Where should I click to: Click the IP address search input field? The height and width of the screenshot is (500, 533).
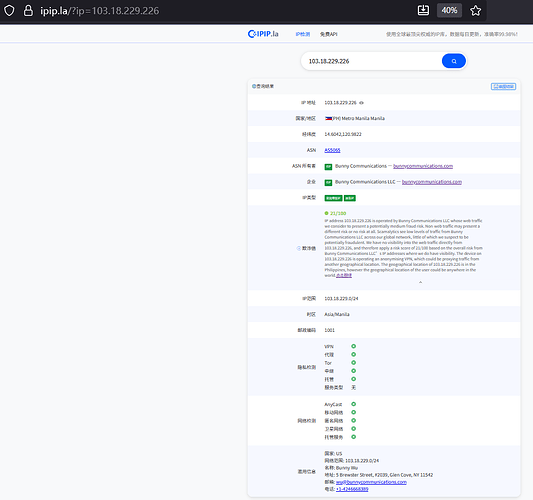coord(371,61)
